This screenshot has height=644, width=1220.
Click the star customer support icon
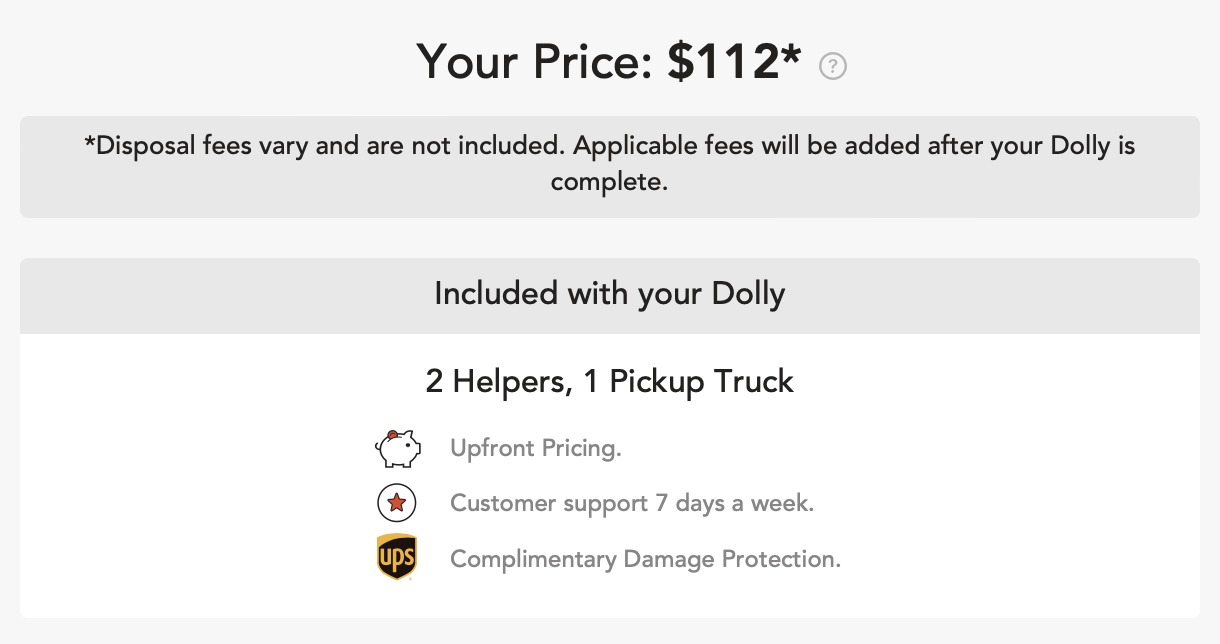coord(396,503)
